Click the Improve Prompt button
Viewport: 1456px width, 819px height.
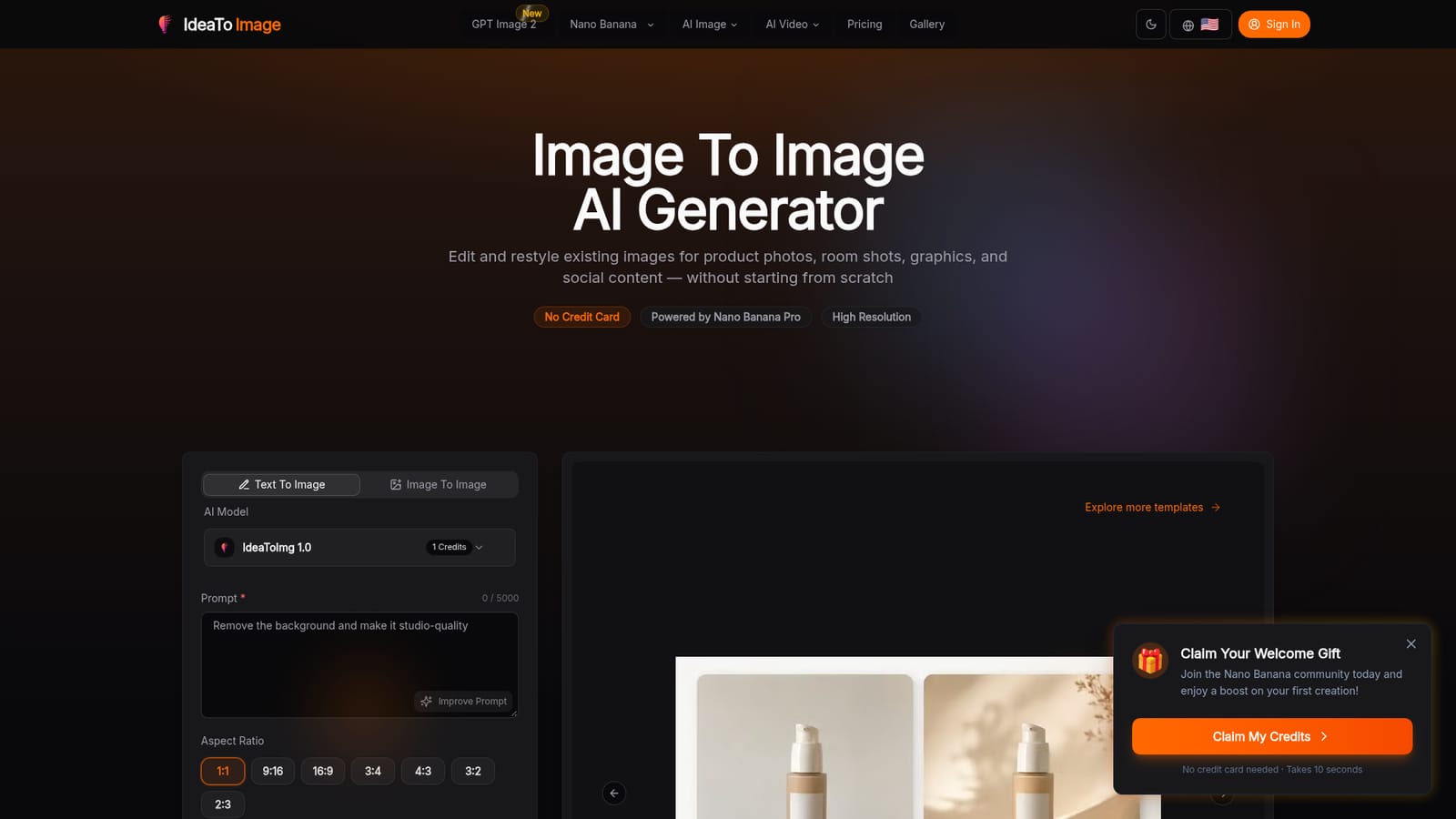click(x=464, y=701)
